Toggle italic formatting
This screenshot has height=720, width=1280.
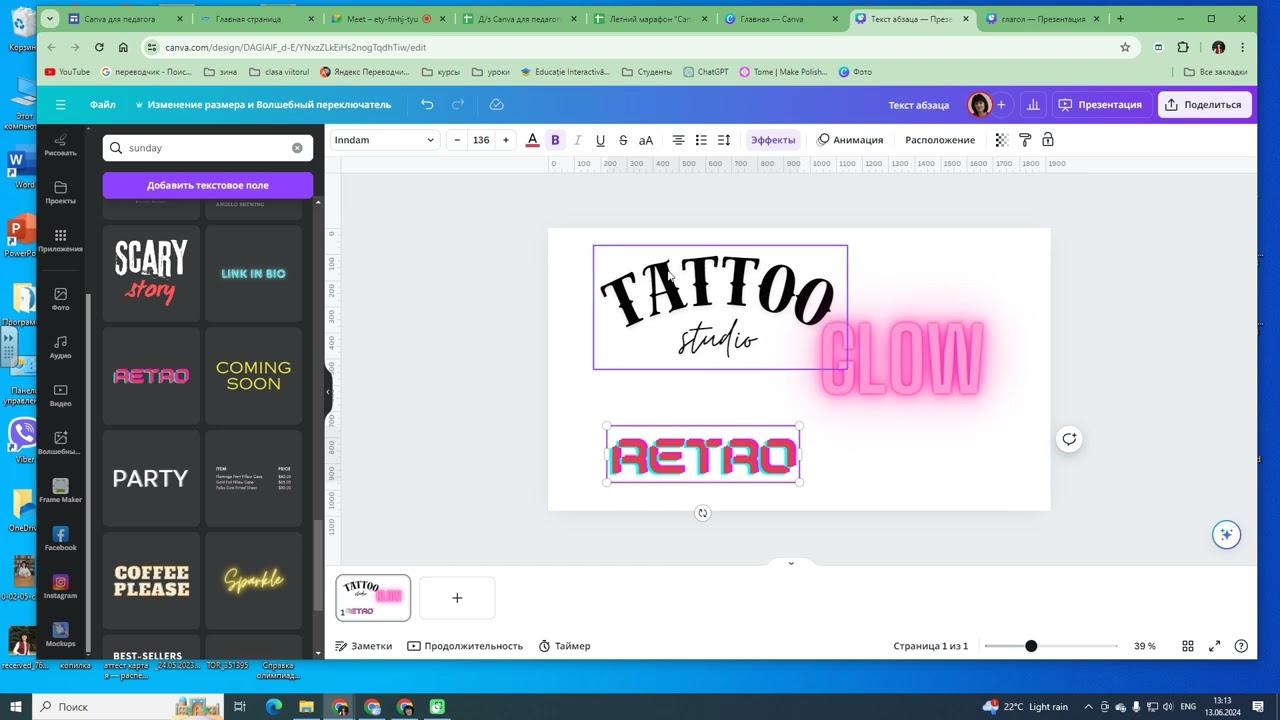click(x=578, y=140)
